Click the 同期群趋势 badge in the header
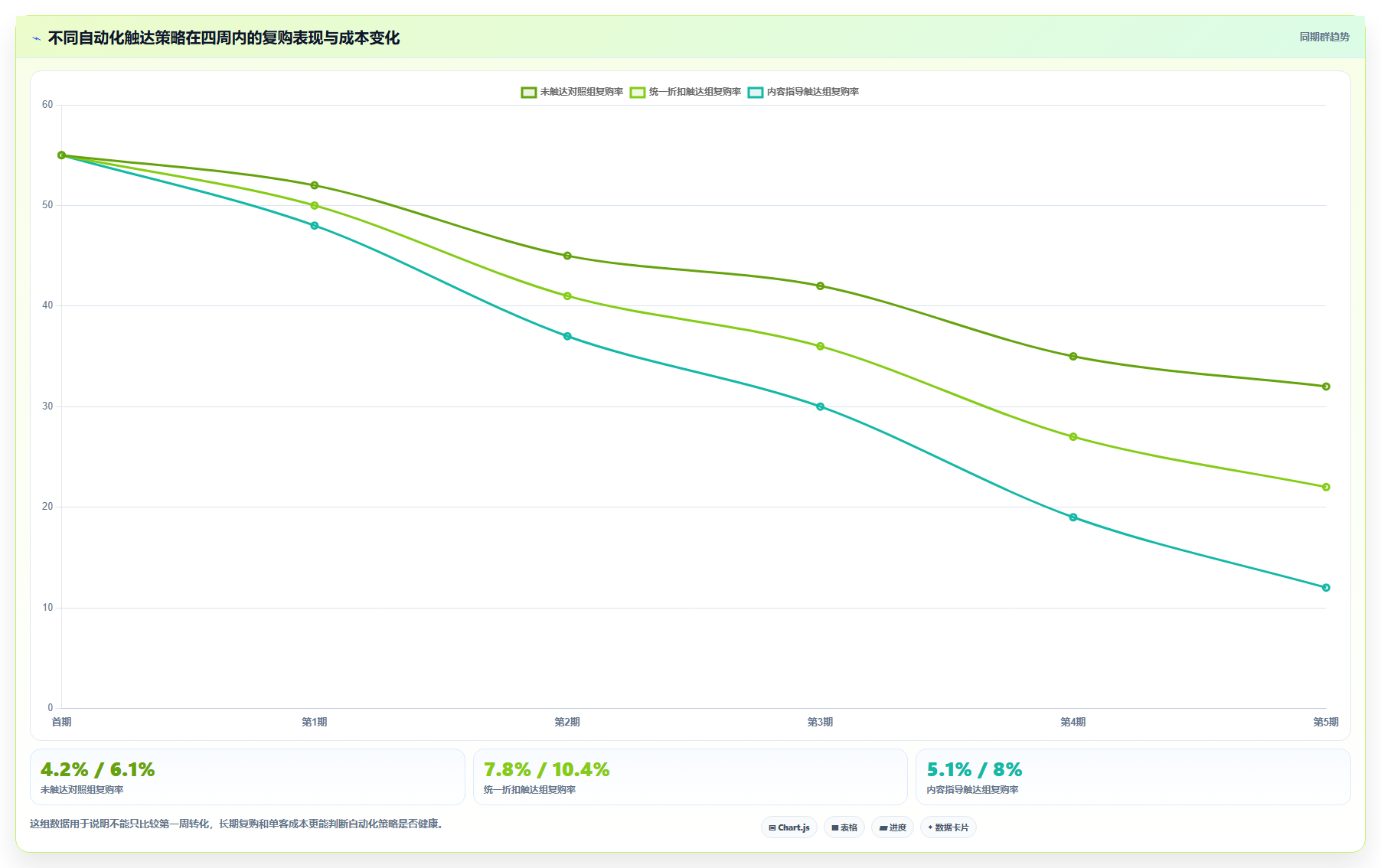The image size is (1381, 868). [1324, 37]
